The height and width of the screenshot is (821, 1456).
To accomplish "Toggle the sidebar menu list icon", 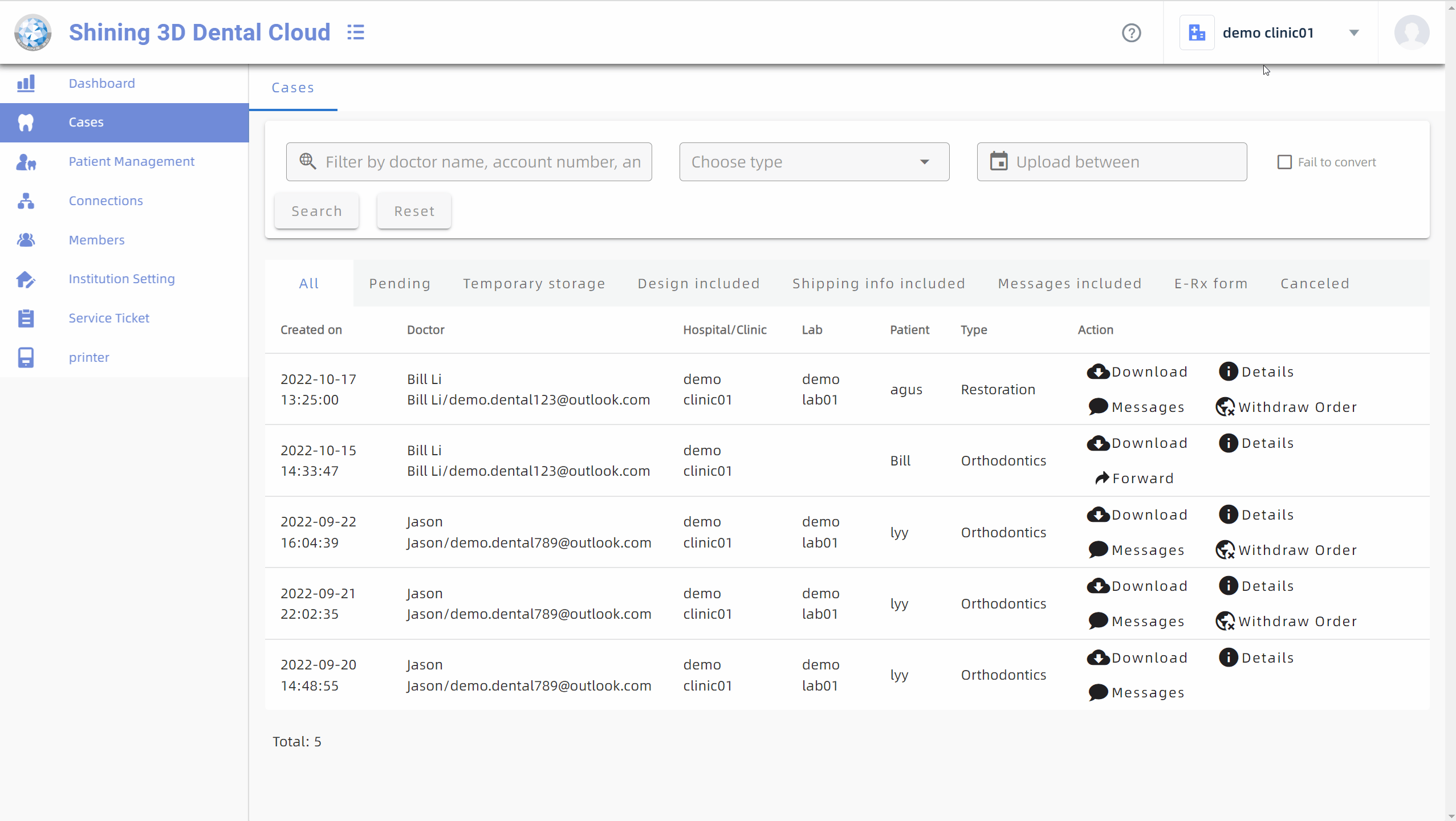I will (x=356, y=32).
